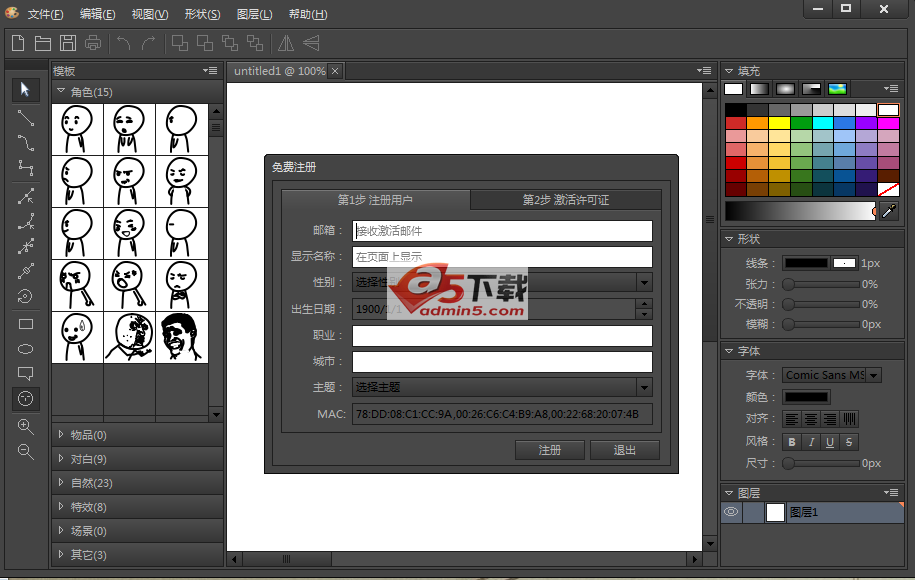This screenshot has width=915, height=580.
Task: Open the 形状(S) menu
Action: click(202, 14)
